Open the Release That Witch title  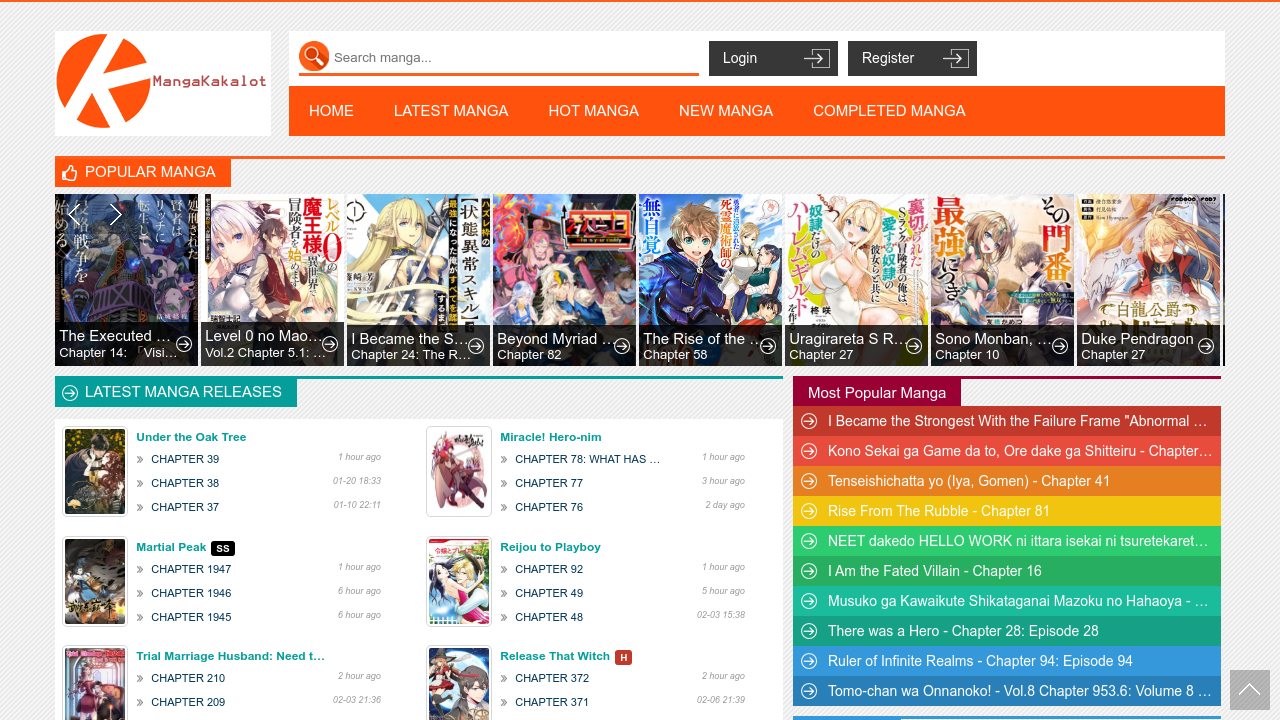(555, 656)
